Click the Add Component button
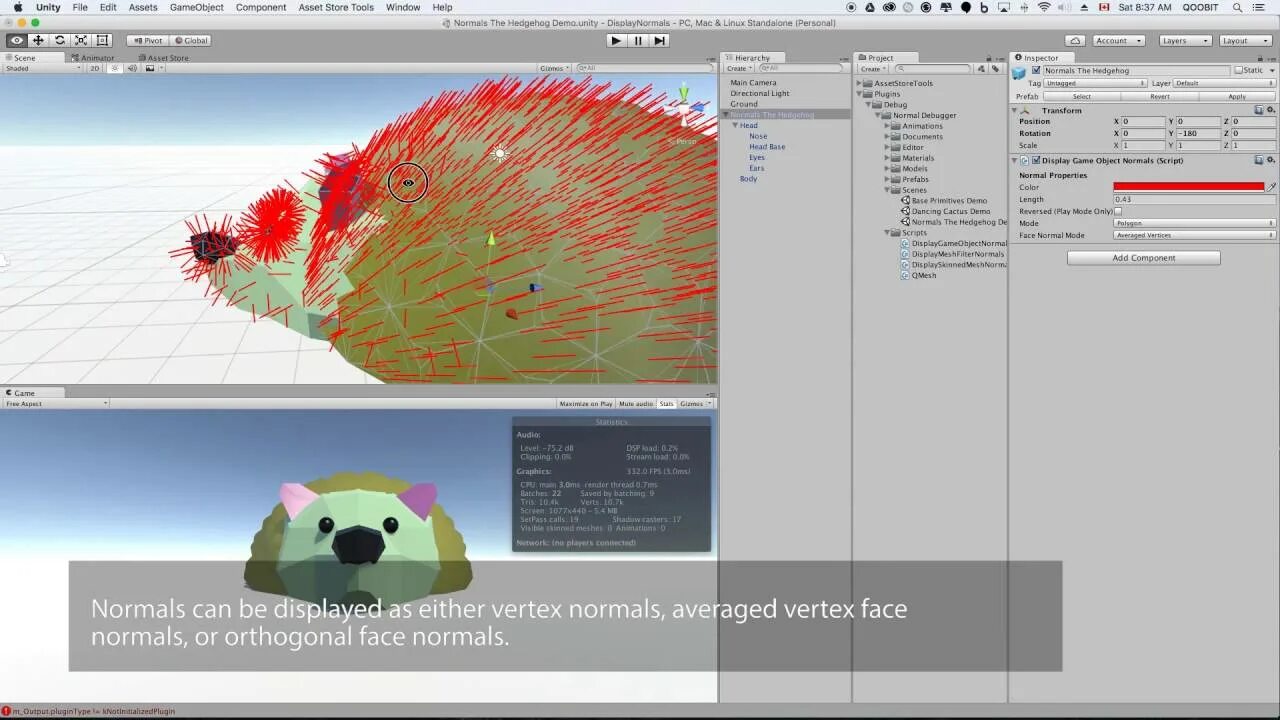Image resolution: width=1280 pixels, height=720 pixels. tap(1144, 258)
